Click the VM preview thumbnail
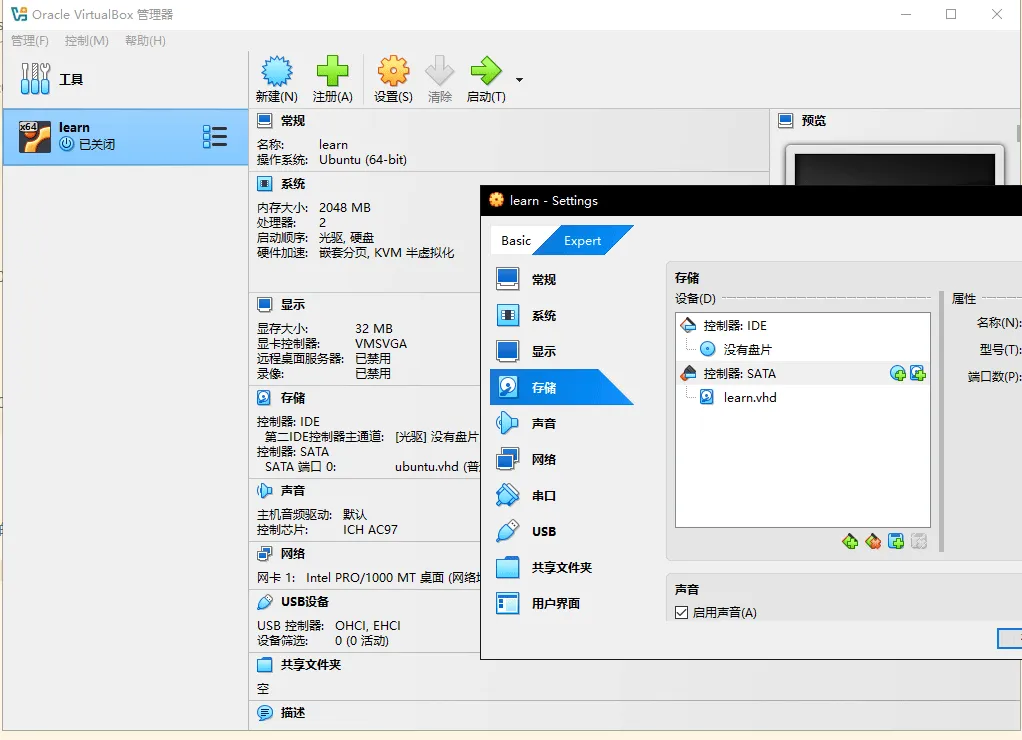 click(894, 166)
